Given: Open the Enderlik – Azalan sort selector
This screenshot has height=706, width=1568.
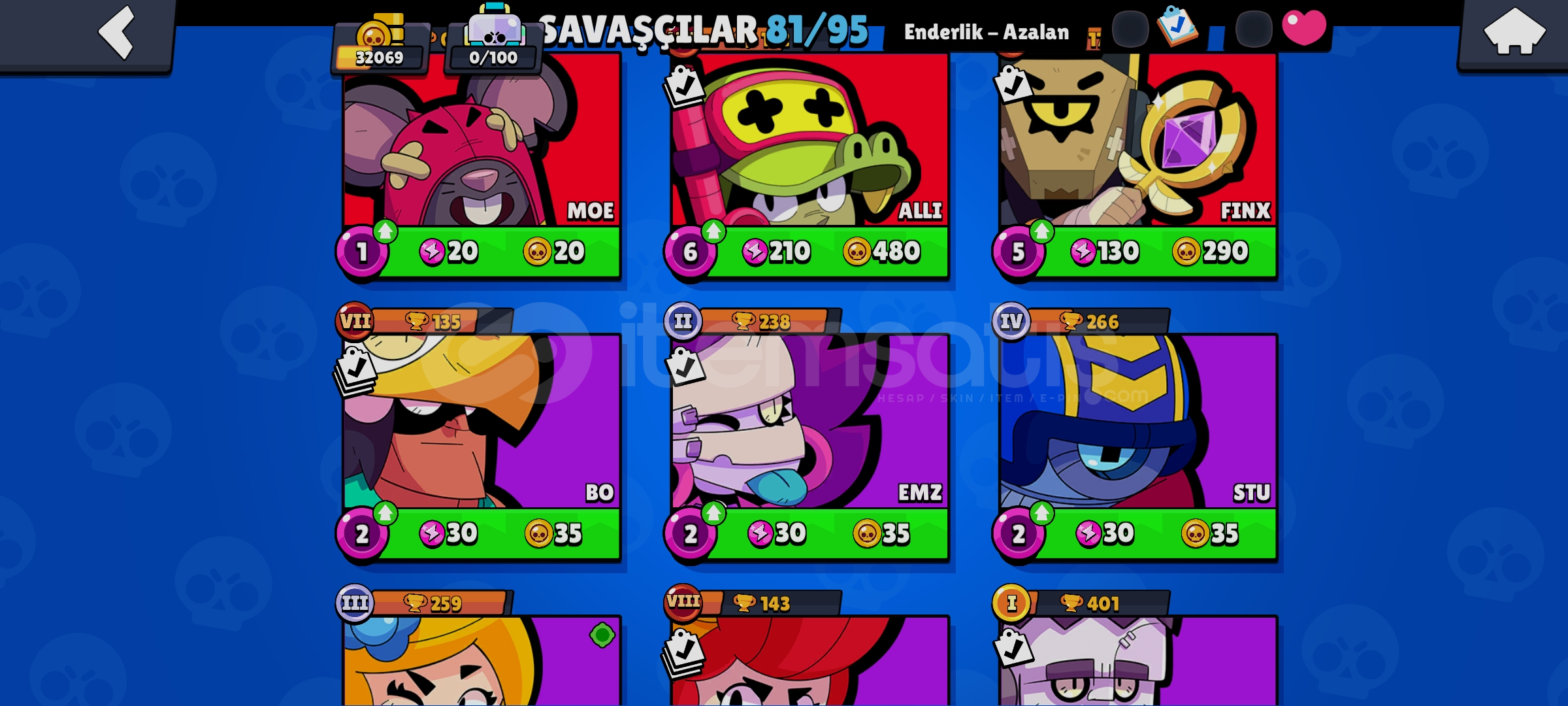Looking at the screenshot, I should 987,31.
